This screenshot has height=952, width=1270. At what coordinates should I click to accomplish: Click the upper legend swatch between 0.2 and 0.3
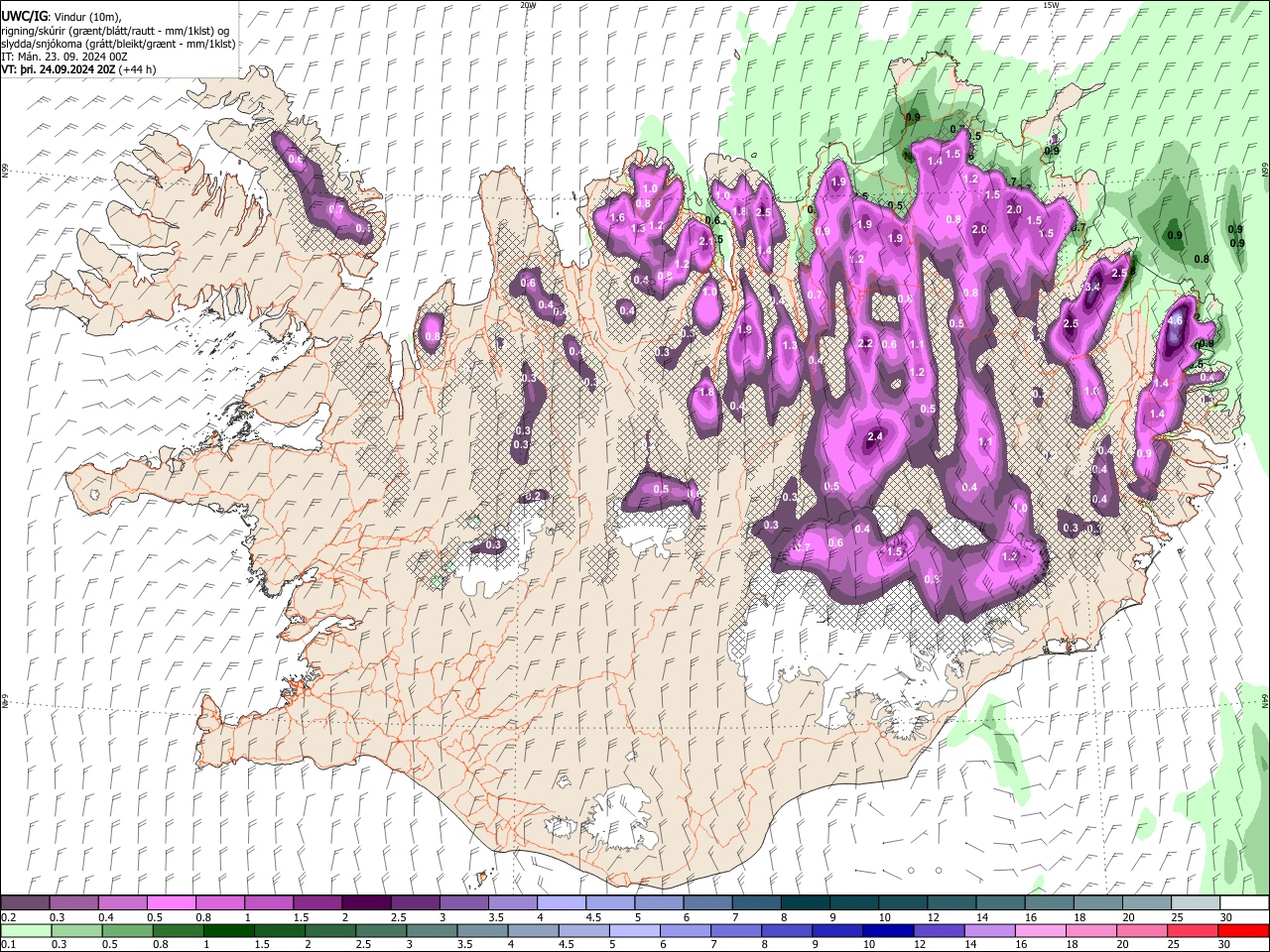tap(25, 903)
